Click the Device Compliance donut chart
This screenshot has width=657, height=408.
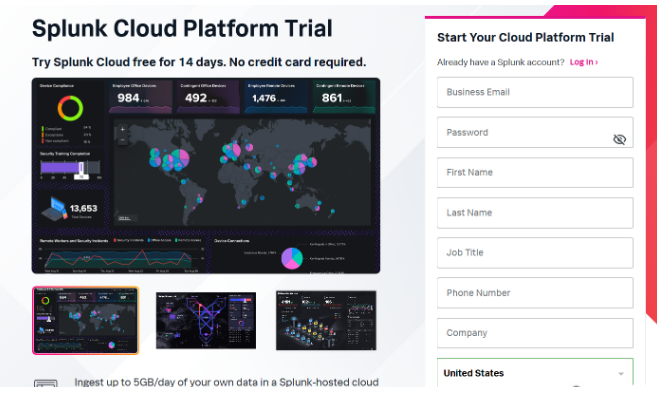coord(70,108)
